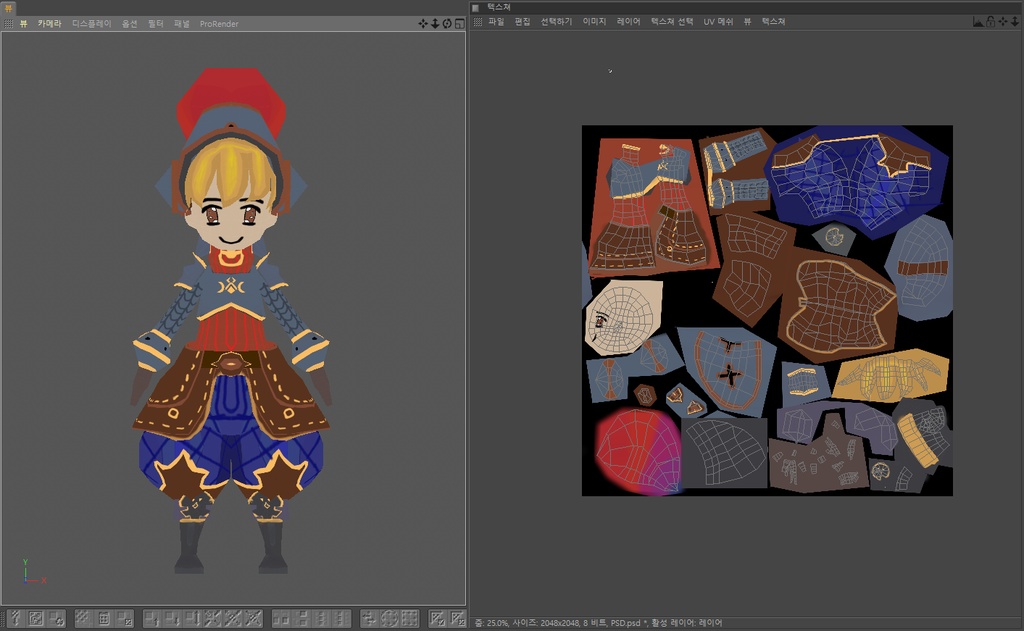Viewport: 1024px width, 631px height.
Task: Click the UV icon with the single down arrow
Action: coord(172,618)
